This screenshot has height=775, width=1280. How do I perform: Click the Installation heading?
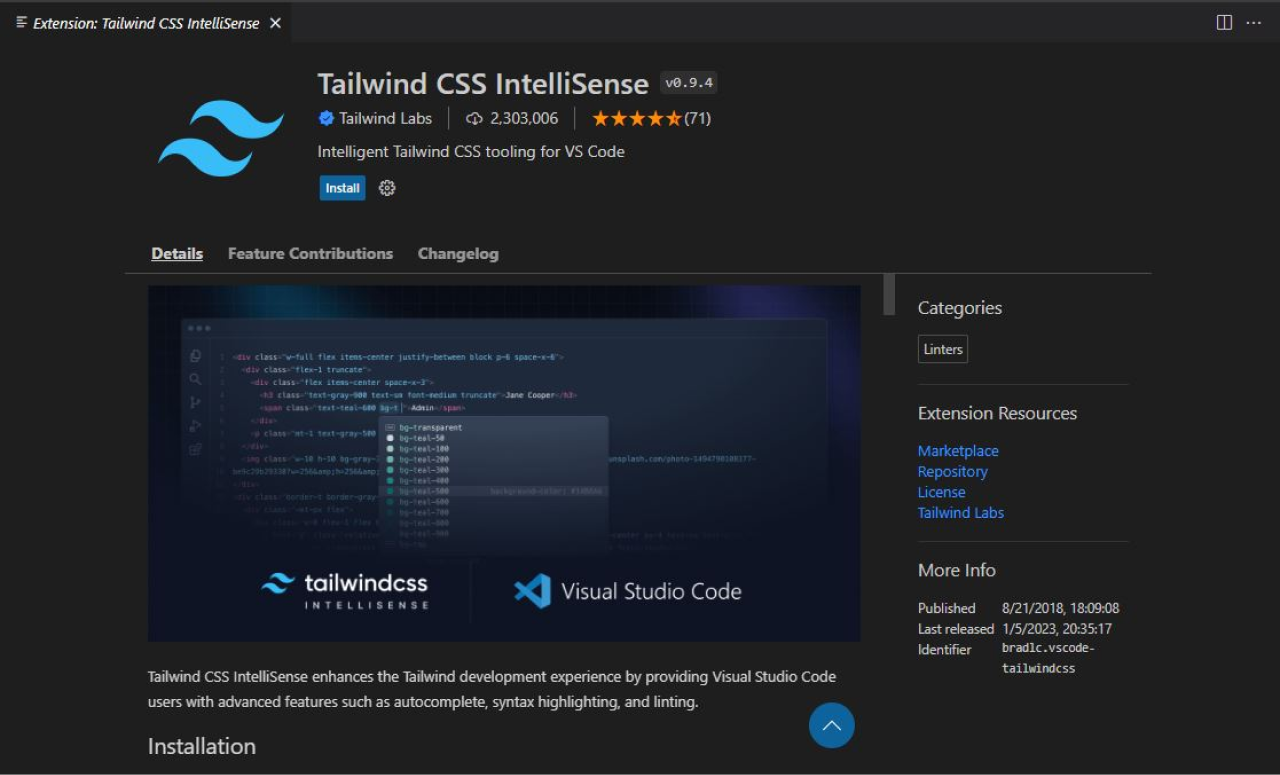pyautogui.click(x=202, y=746)
